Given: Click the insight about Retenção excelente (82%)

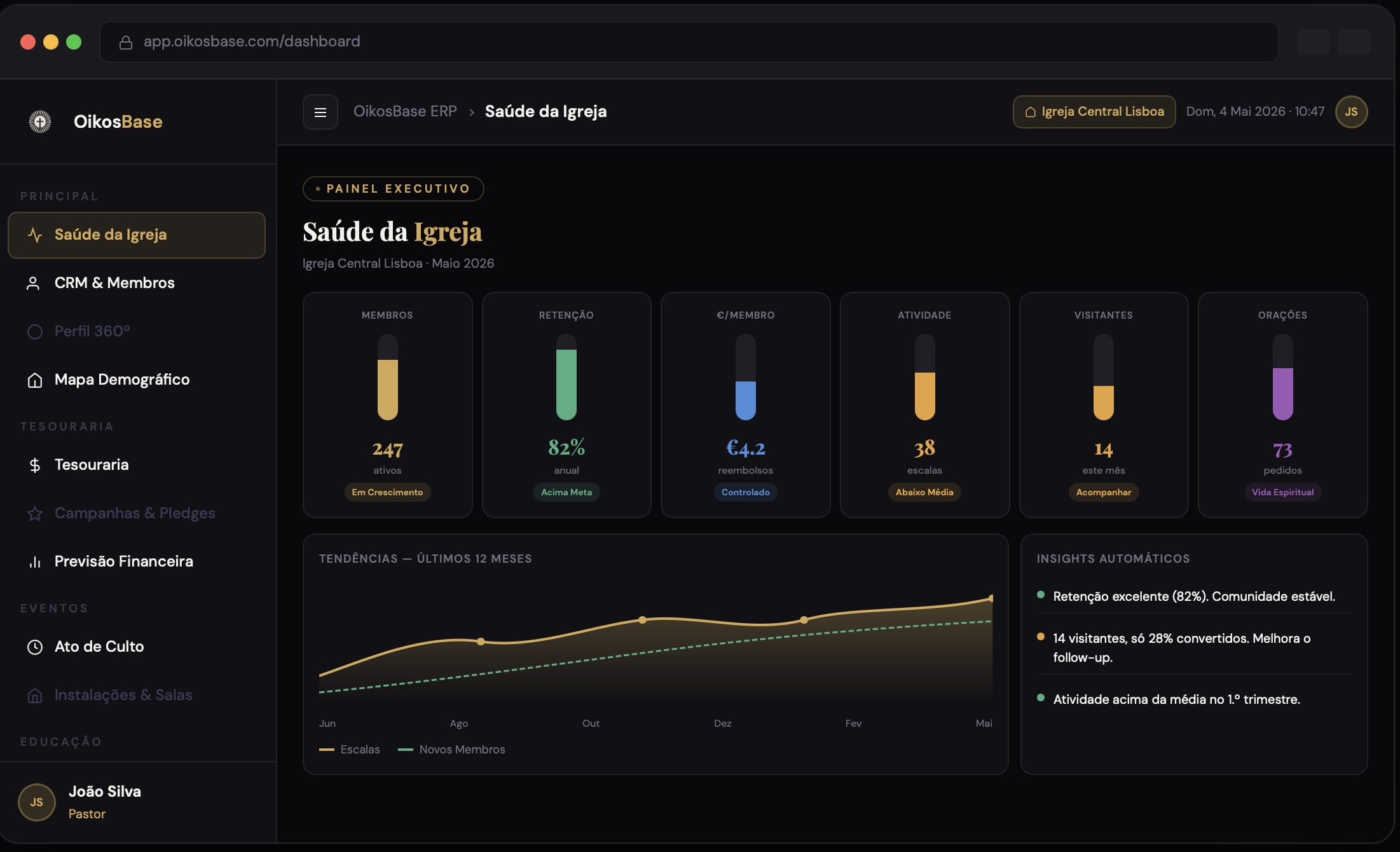Looking at the screenshot, I should click(1194, 596).
